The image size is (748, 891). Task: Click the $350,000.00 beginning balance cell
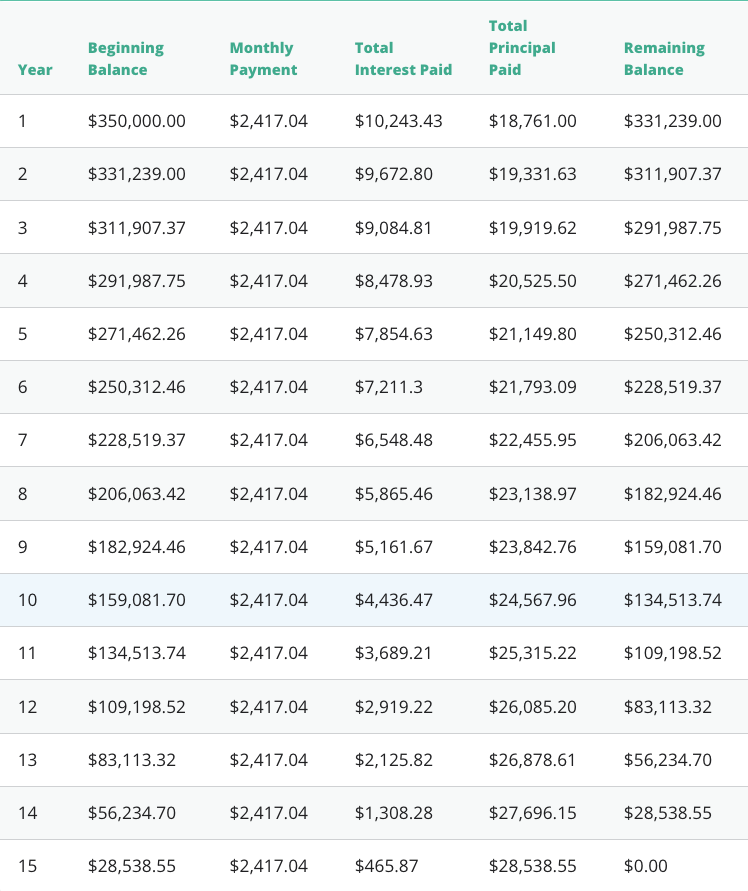(136, 122)
